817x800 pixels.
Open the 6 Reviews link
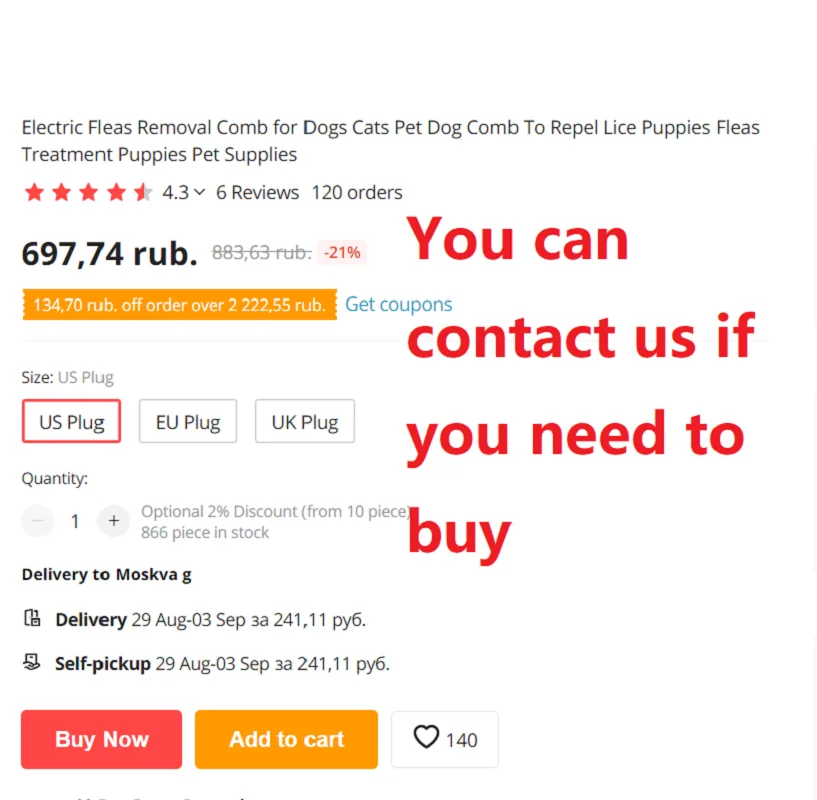pyautogui.click(x=257, y=192)
